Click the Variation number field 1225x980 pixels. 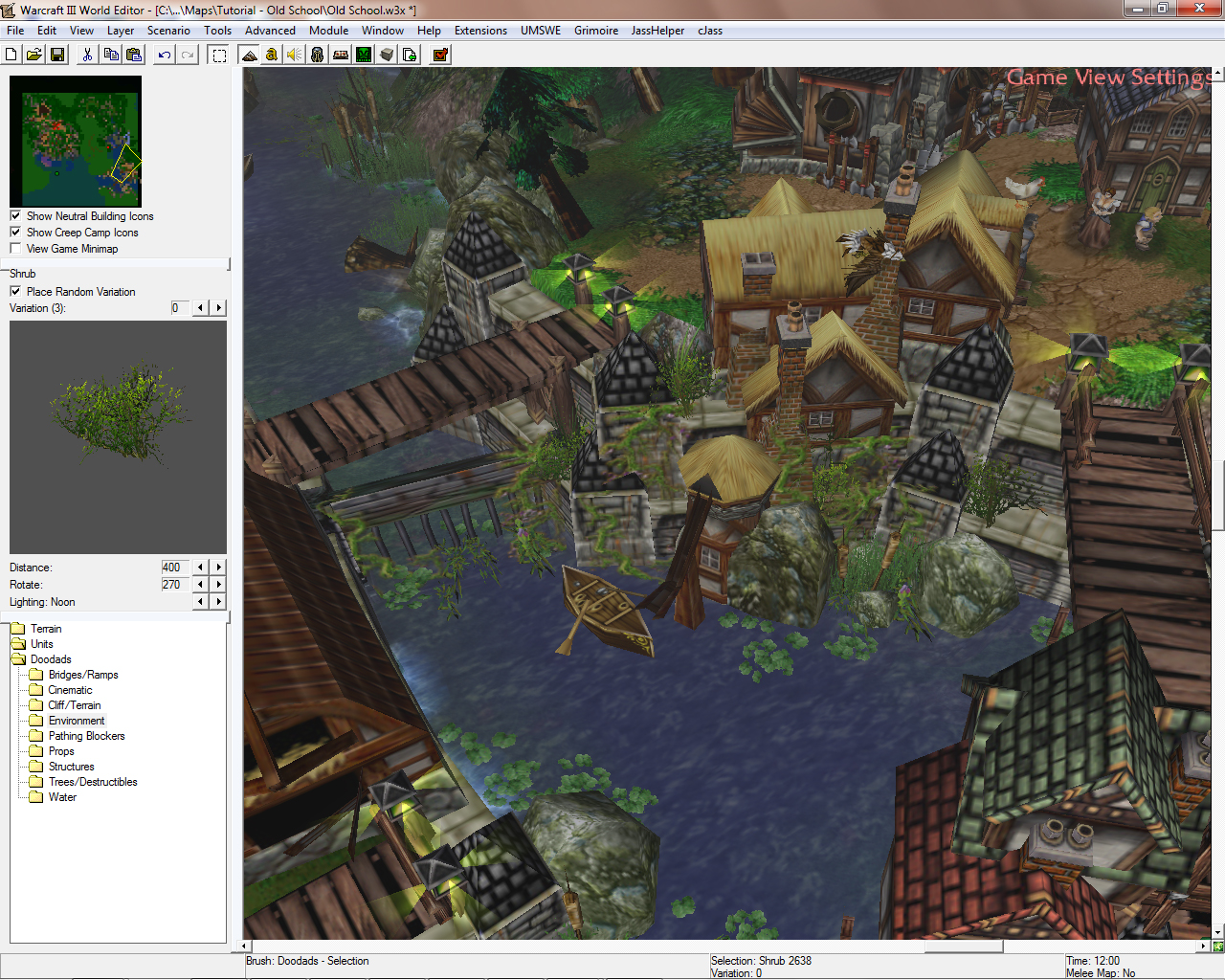click(180, 308)
